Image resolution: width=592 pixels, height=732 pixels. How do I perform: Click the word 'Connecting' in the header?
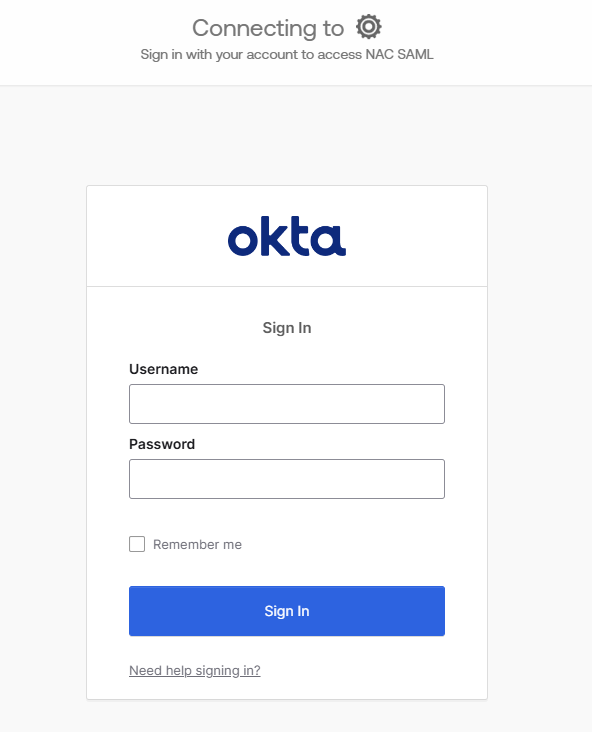[x=254, y=28]
